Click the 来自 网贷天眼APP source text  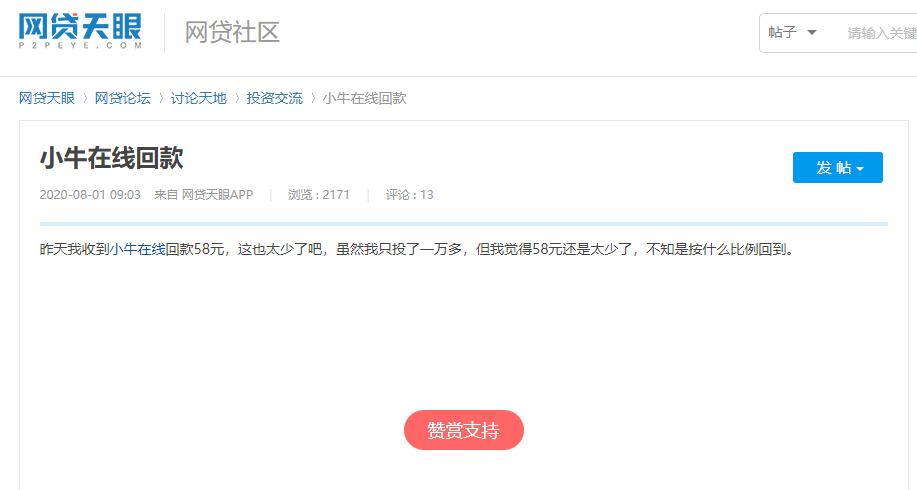click(x=204, y=195)
